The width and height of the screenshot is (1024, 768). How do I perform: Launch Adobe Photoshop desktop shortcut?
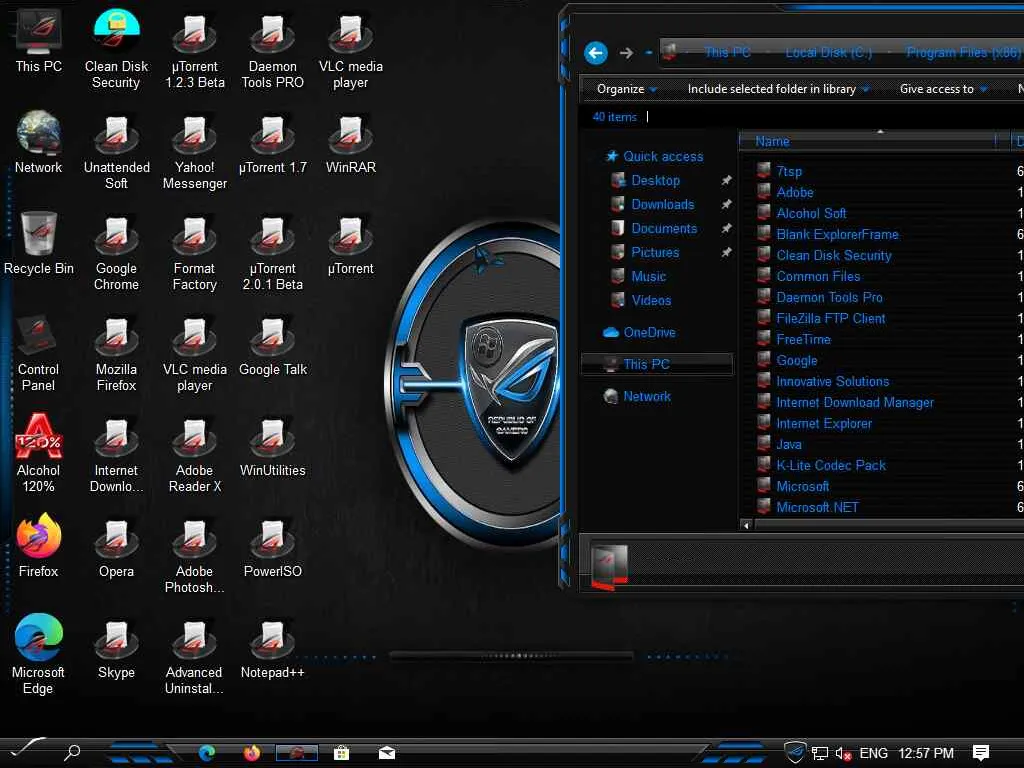(x=195, y=556)
